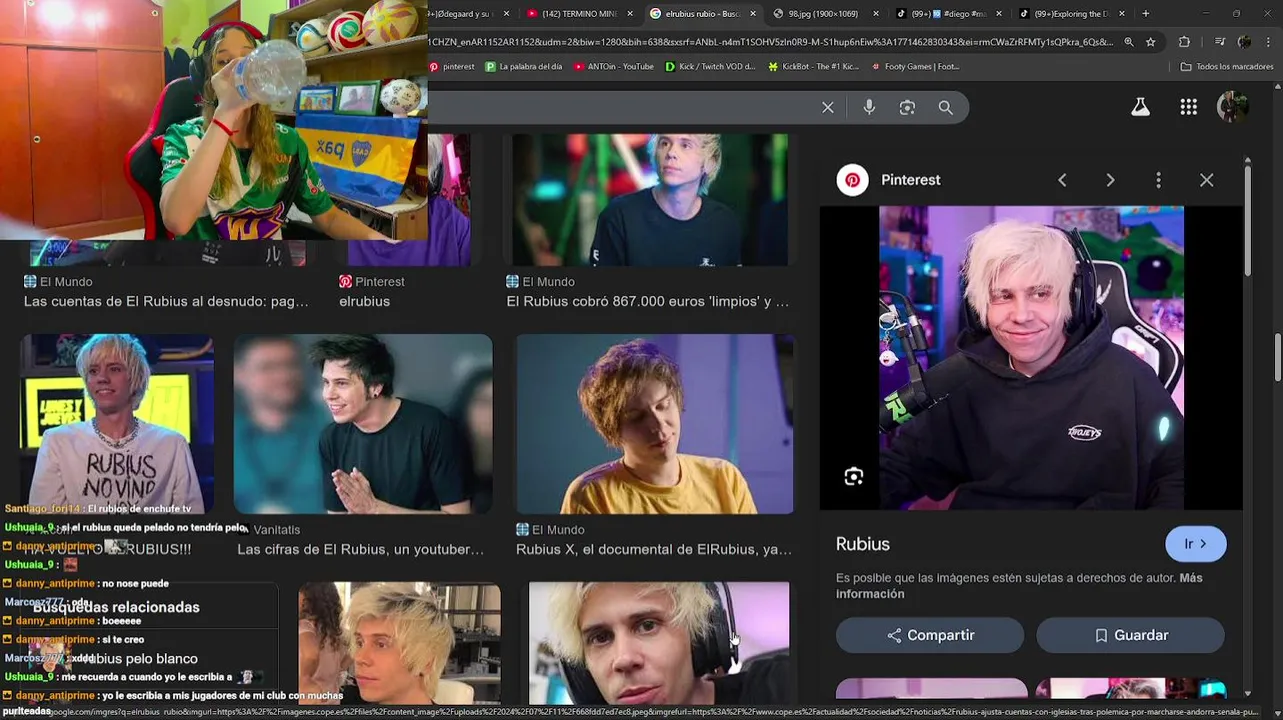Screen dimensions: 1283x720
Task: Close the Pinterest image preview panel
Action: point(1207,180)
